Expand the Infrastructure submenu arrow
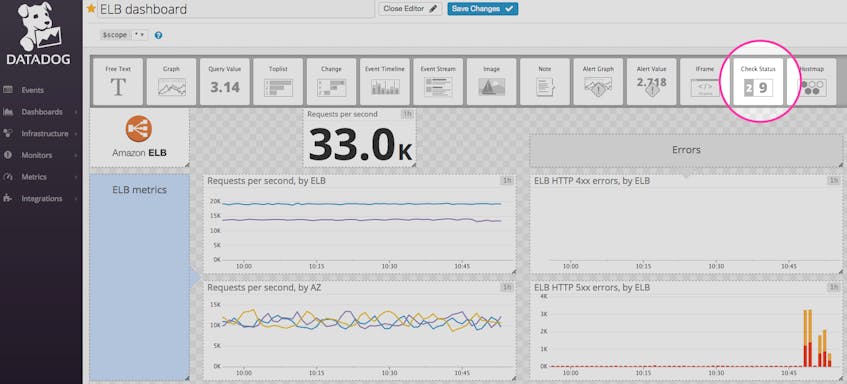This screenshot has height=384, width=847. (x=75, y=134)
